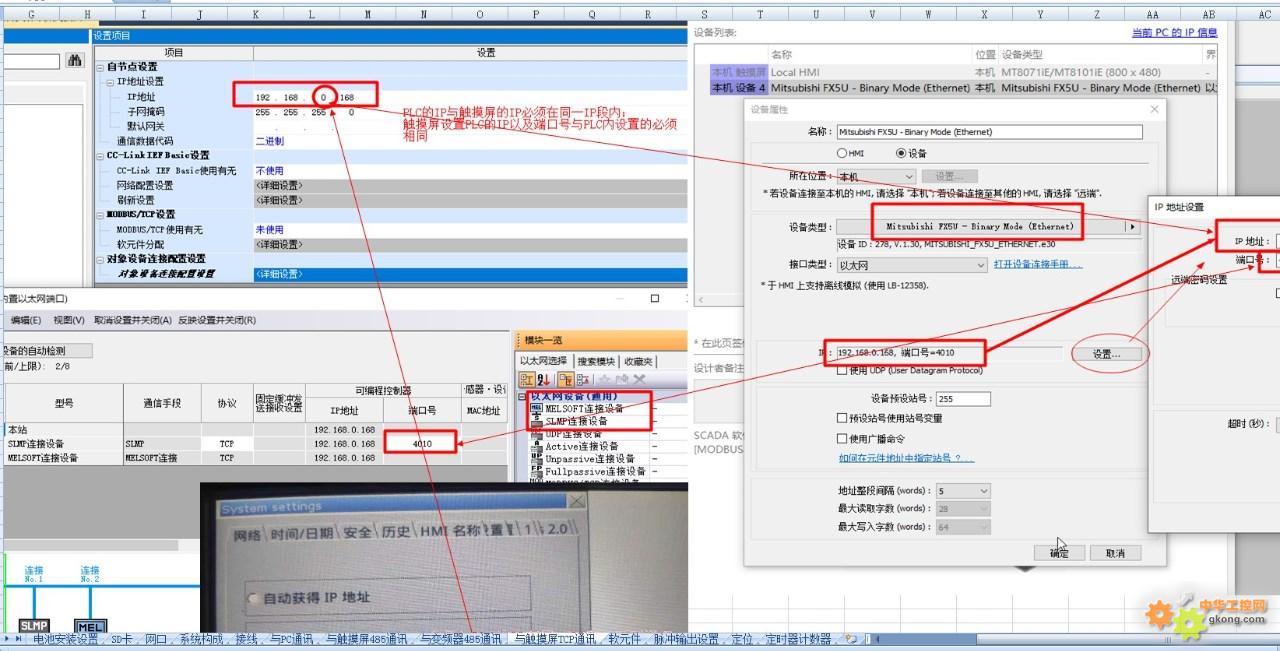Open the 定时器计数器 sheet tab
This screenshot has height=651, width=1280.
(x=797, y=639)
